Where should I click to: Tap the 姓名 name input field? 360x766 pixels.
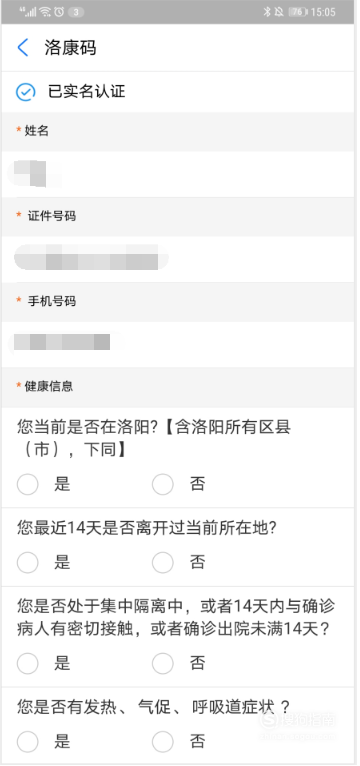pos(178,174)
